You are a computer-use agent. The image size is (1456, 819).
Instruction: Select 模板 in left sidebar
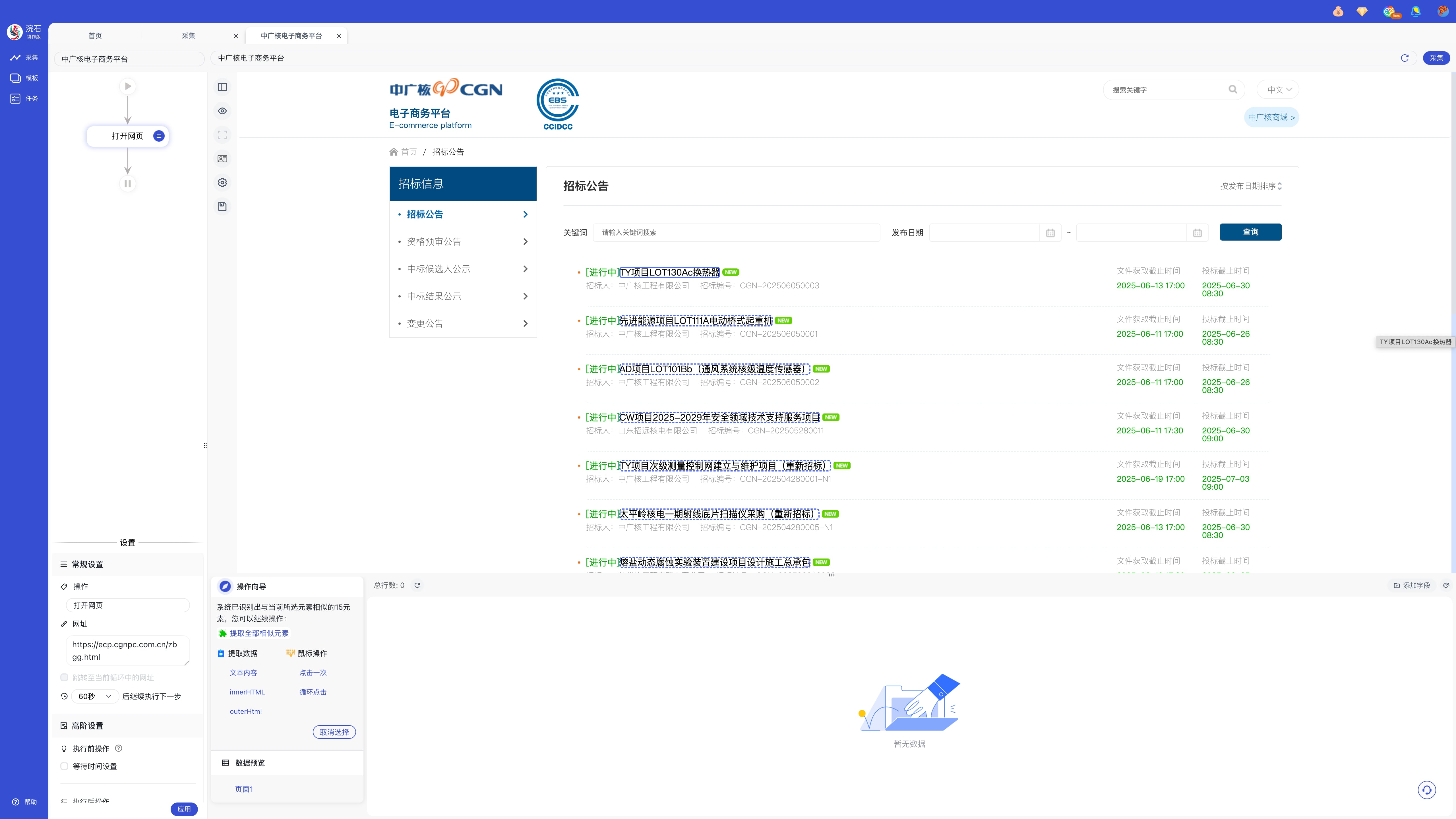click(24, 78)
